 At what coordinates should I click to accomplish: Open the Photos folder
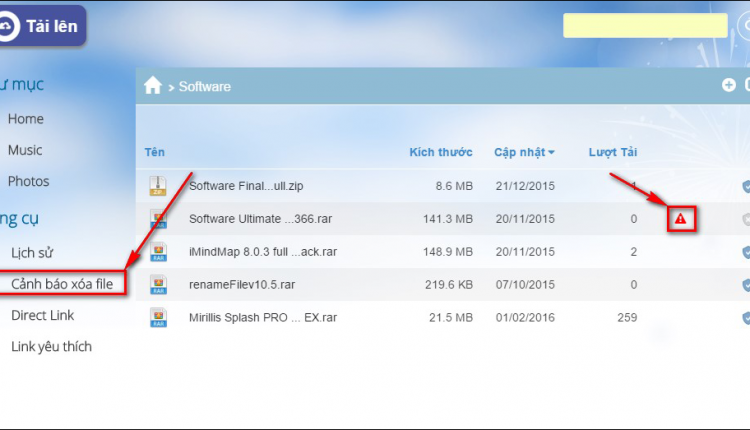pyautogui.click(x=28, y=181)
